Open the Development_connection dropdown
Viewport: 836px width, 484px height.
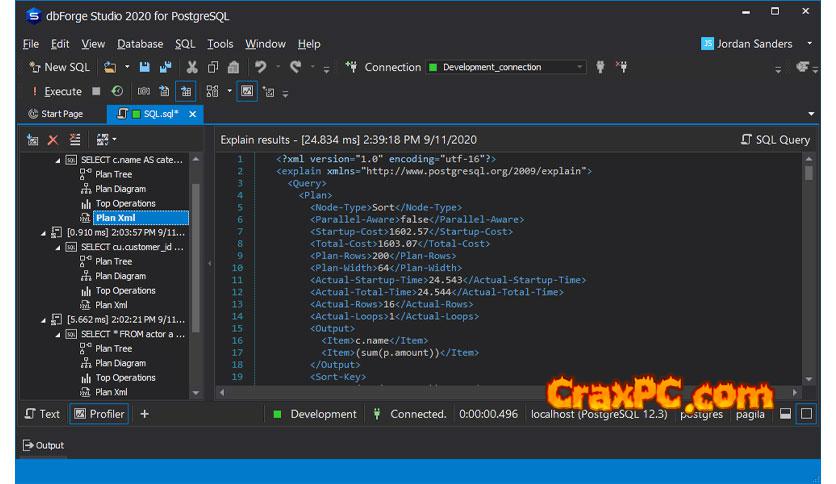579,67
